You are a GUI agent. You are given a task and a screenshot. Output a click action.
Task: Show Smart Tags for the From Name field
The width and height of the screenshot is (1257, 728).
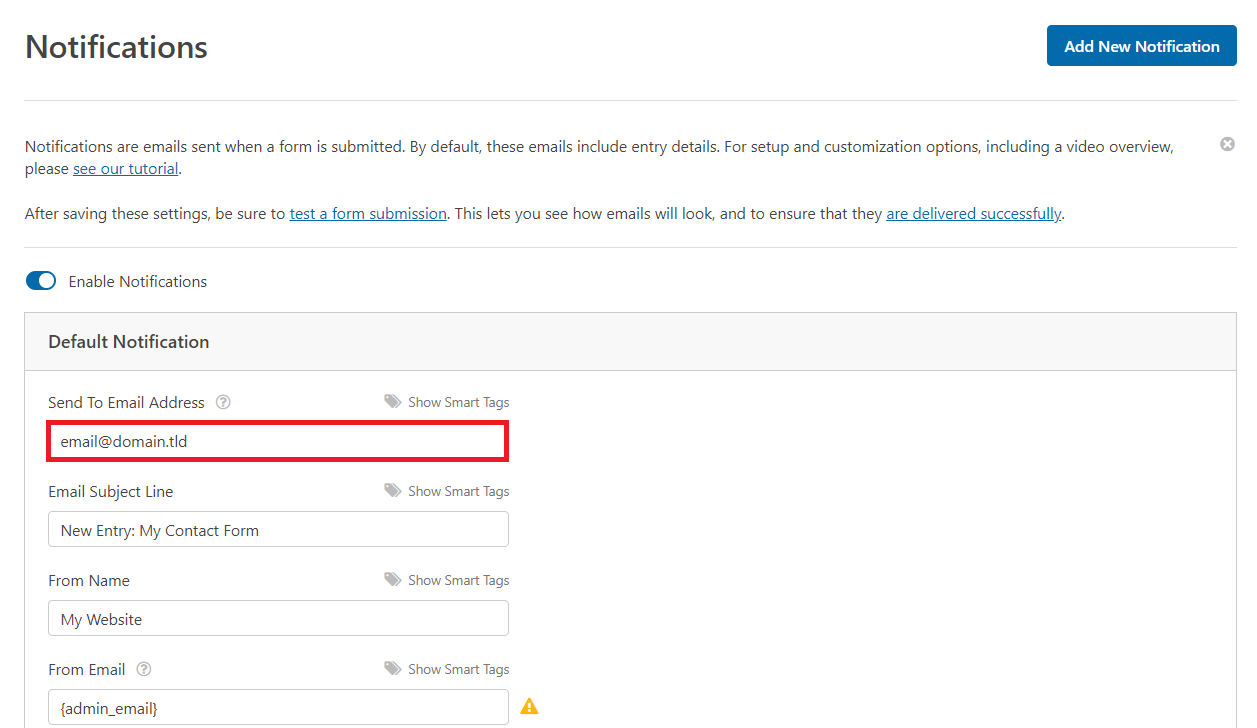tap(458, 580)
